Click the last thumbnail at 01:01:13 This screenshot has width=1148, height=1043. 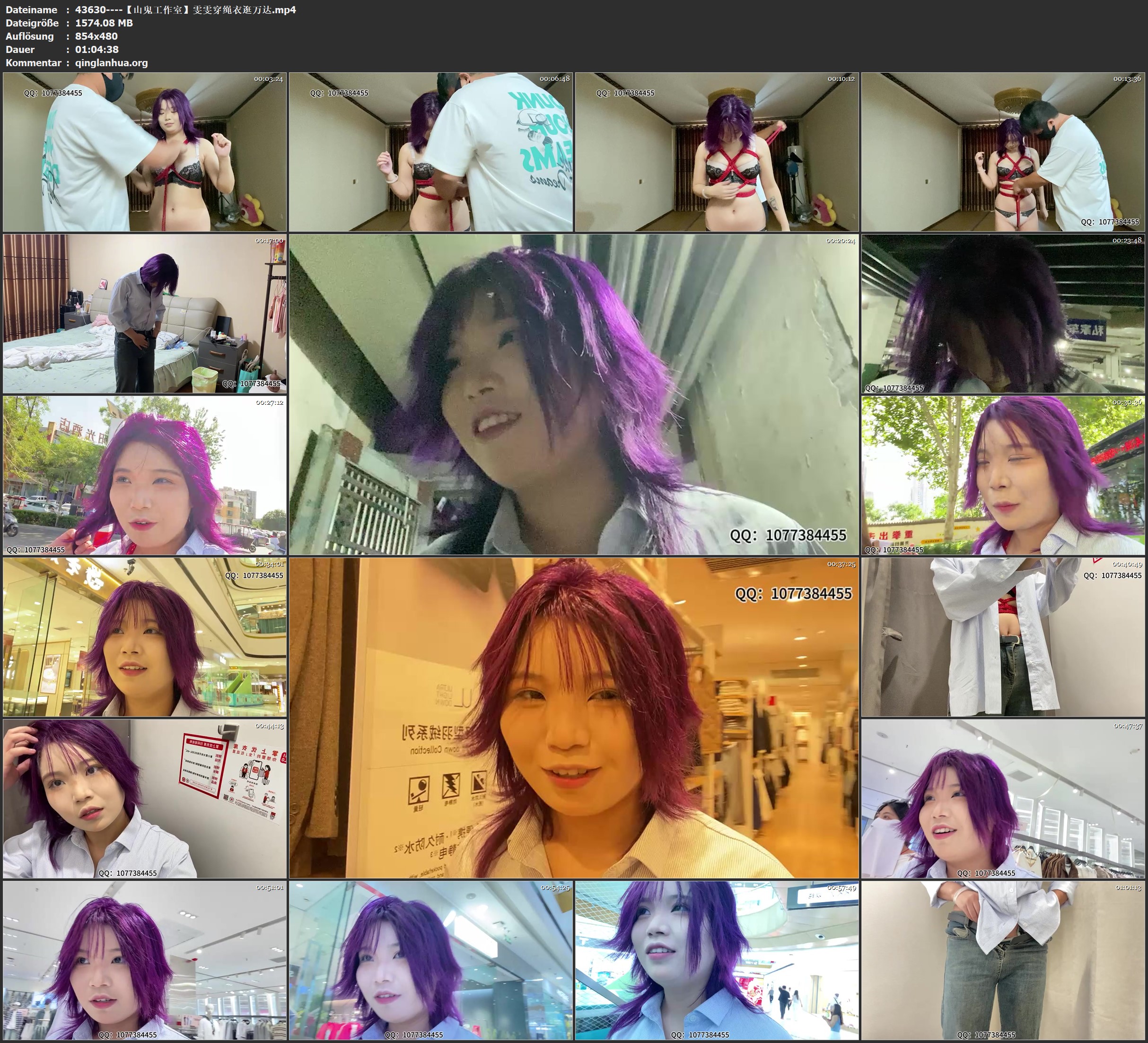click(1003, 960)
